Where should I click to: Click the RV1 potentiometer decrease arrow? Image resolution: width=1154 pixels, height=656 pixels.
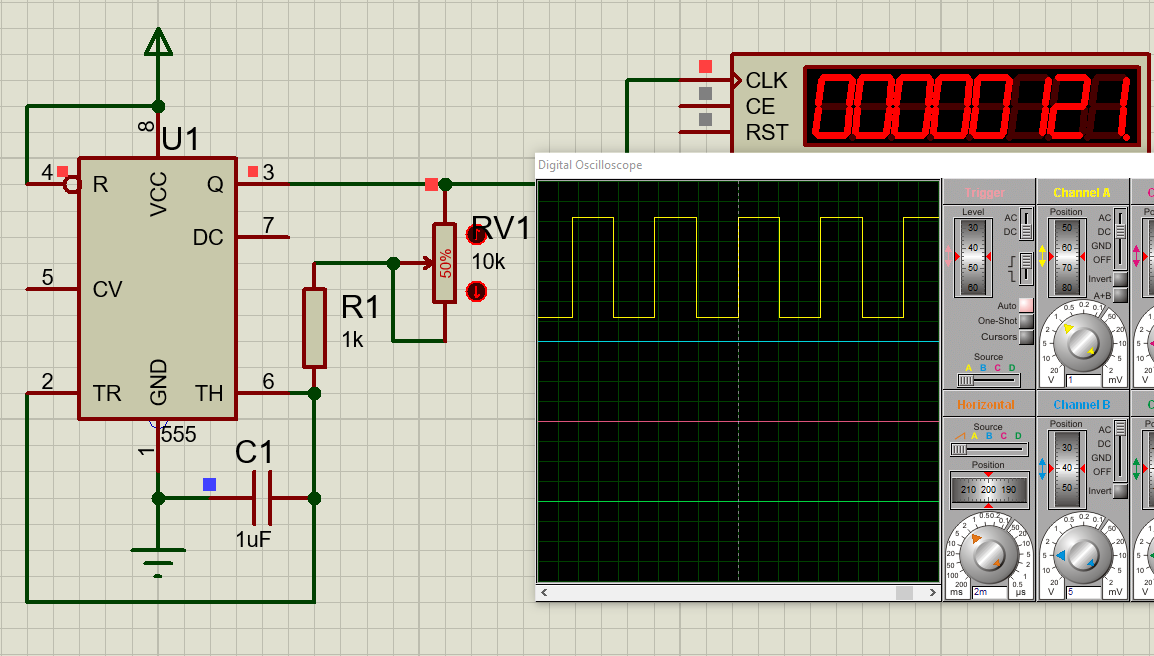[x=477, y=291]
